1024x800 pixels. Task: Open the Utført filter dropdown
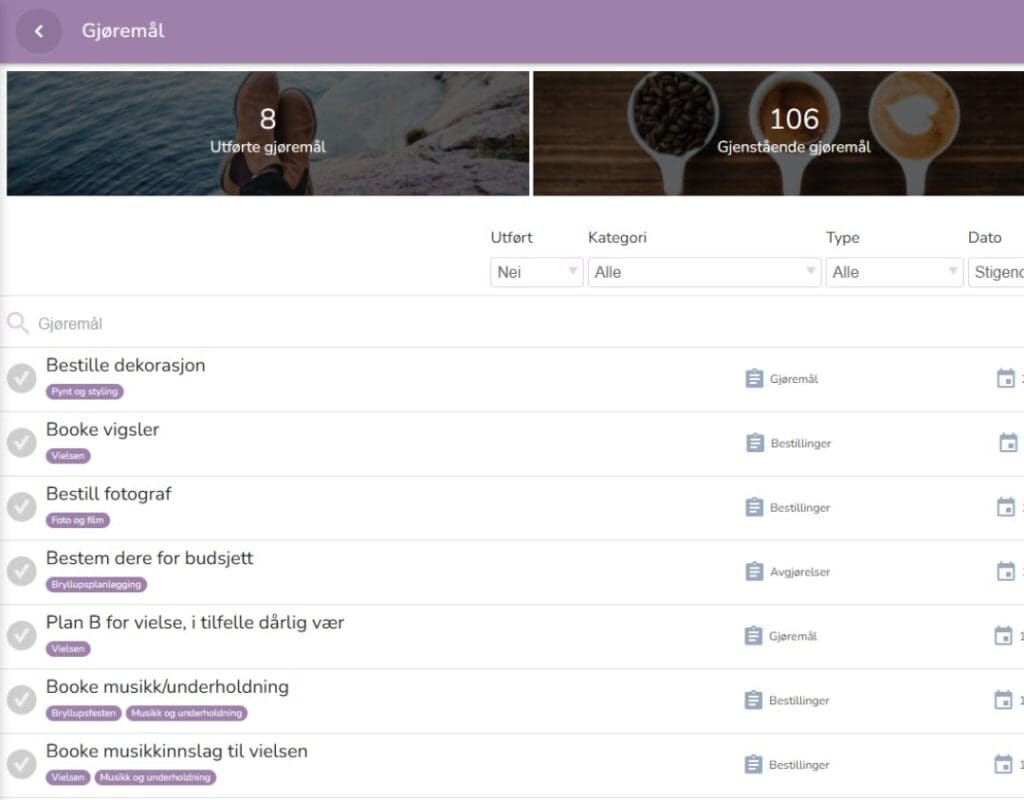pos(536,272)
